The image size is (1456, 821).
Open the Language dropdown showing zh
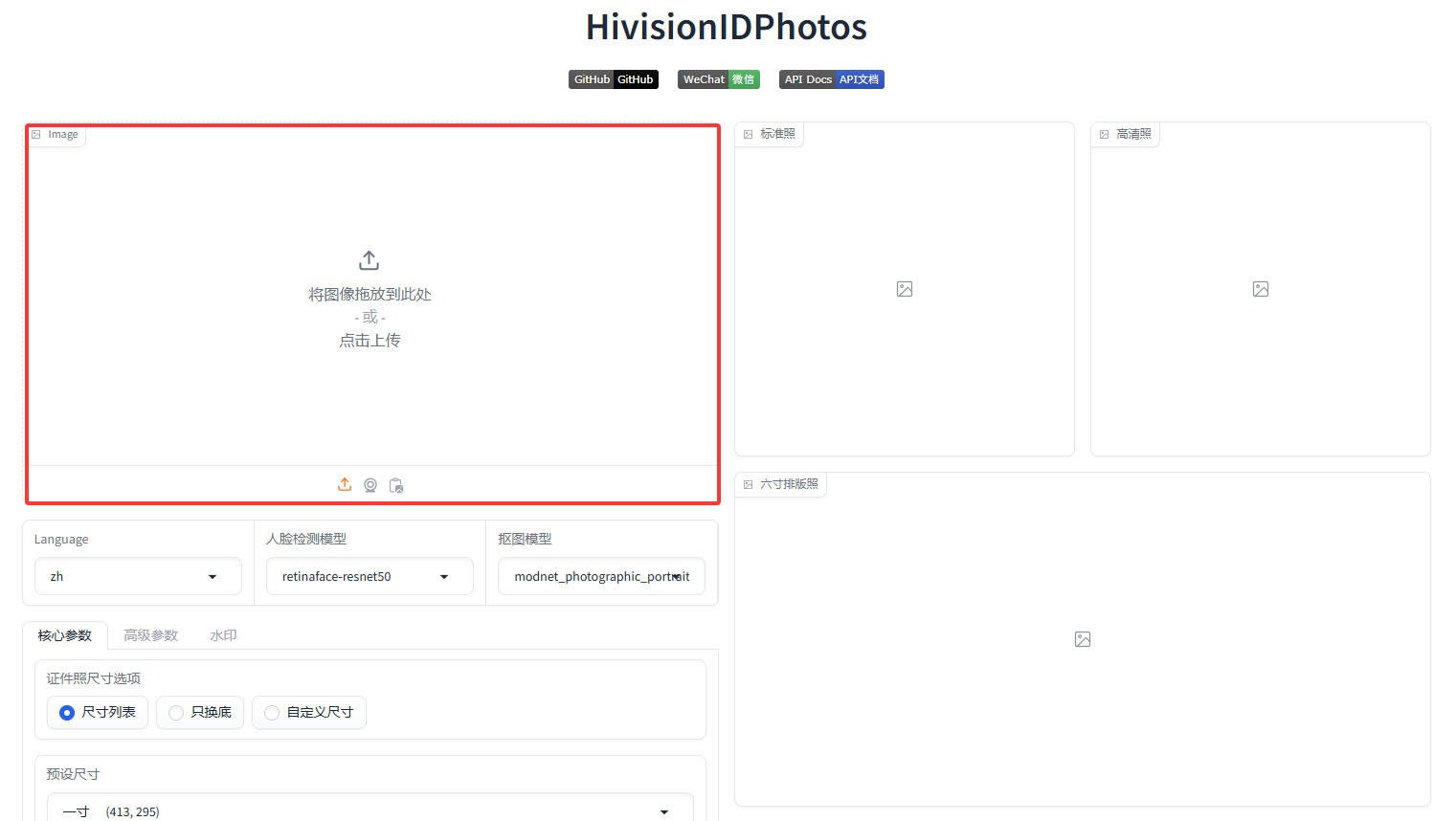coord(138,576)
